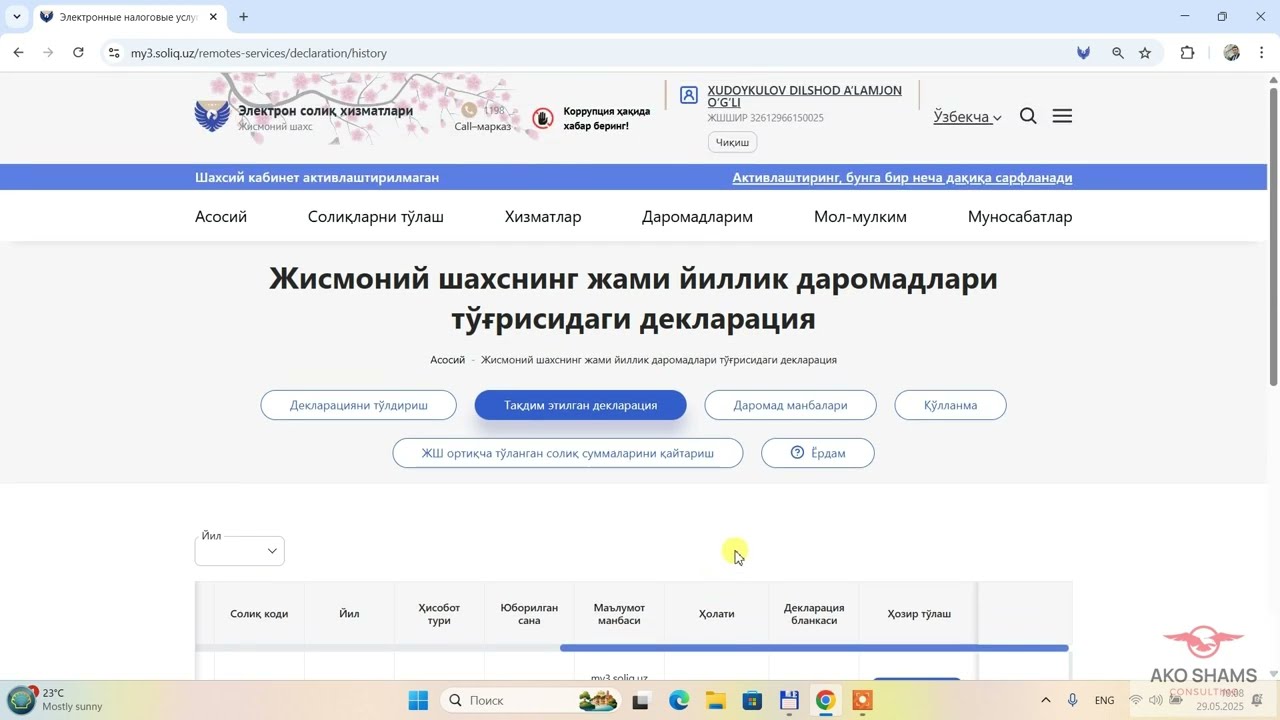Select Даромад манбалари tab button

790,405
